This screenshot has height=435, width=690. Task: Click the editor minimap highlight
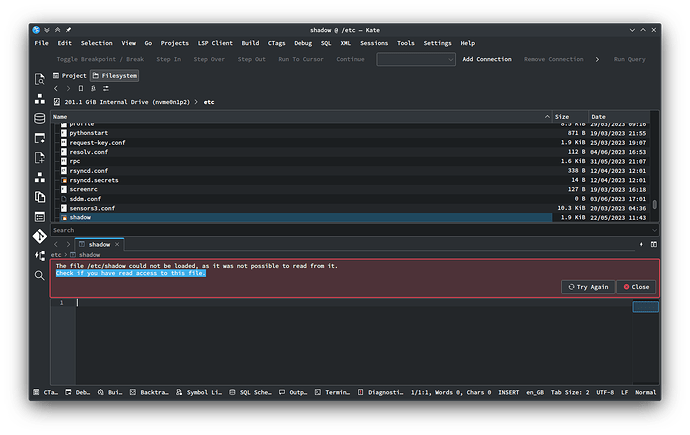coord(646,307)
